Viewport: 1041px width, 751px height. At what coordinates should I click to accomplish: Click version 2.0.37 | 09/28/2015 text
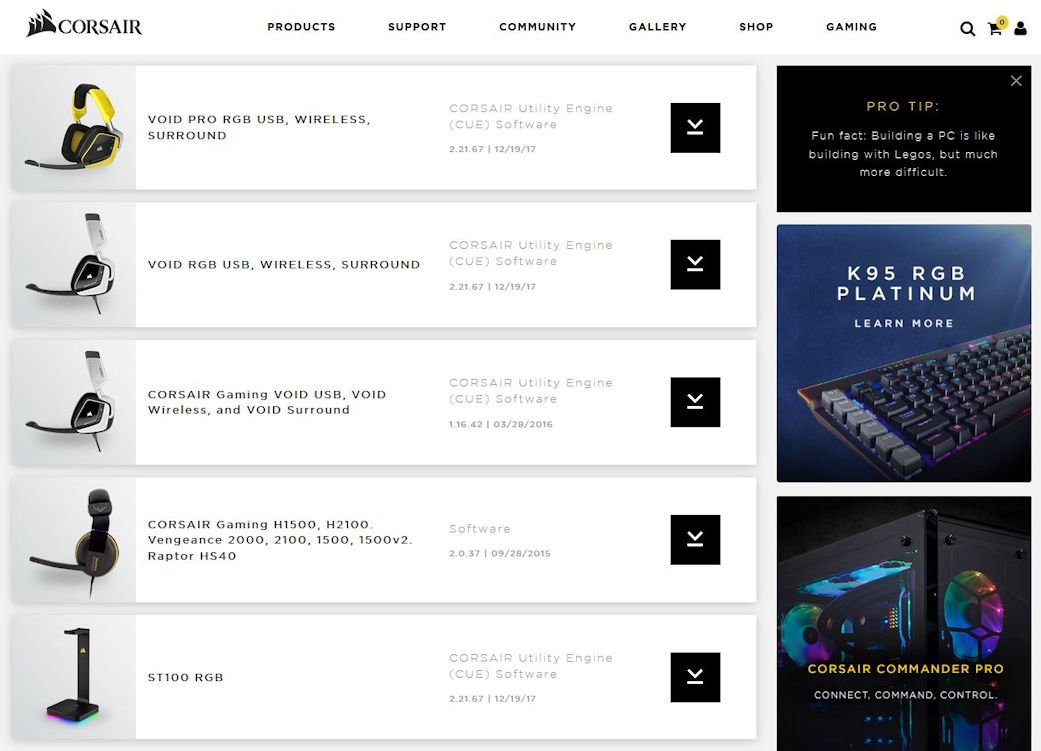click(499, 553)
